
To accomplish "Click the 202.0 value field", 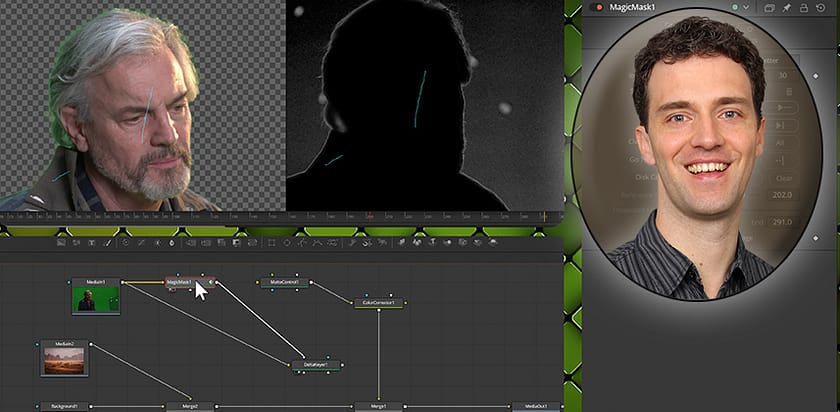I will pyautogui.click(x=782, y=195).
